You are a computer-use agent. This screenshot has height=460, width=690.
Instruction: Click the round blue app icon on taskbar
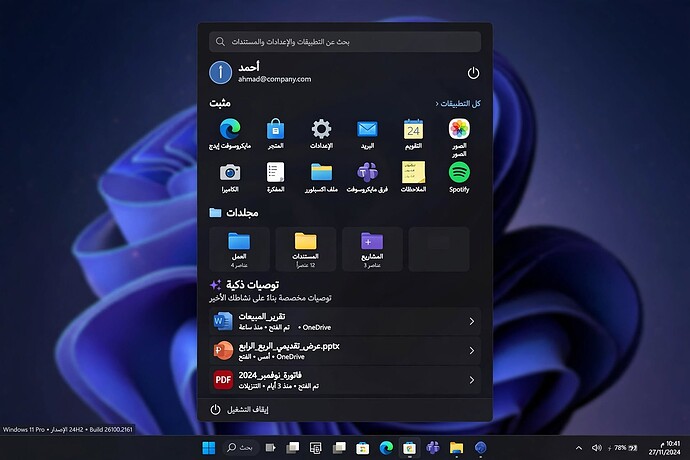[x=481, y=448]
